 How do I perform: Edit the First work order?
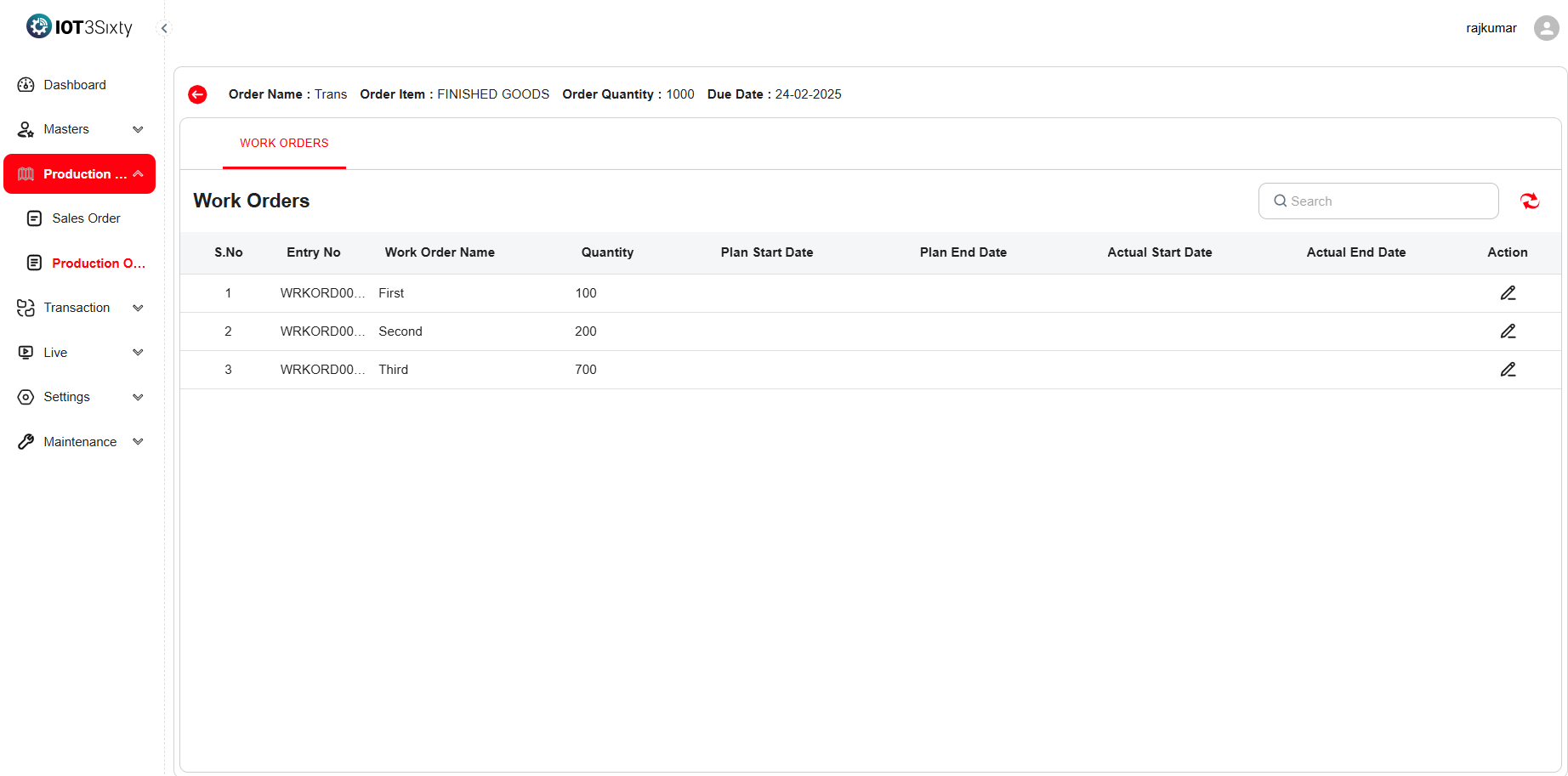click(x=1508, y=293)
